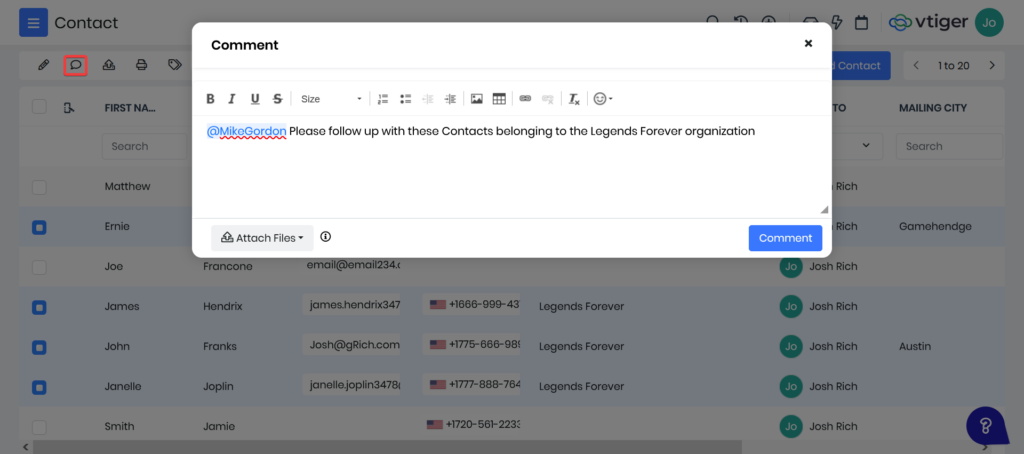
Task: Apply underline formatting to comment text
Action: 255,99
